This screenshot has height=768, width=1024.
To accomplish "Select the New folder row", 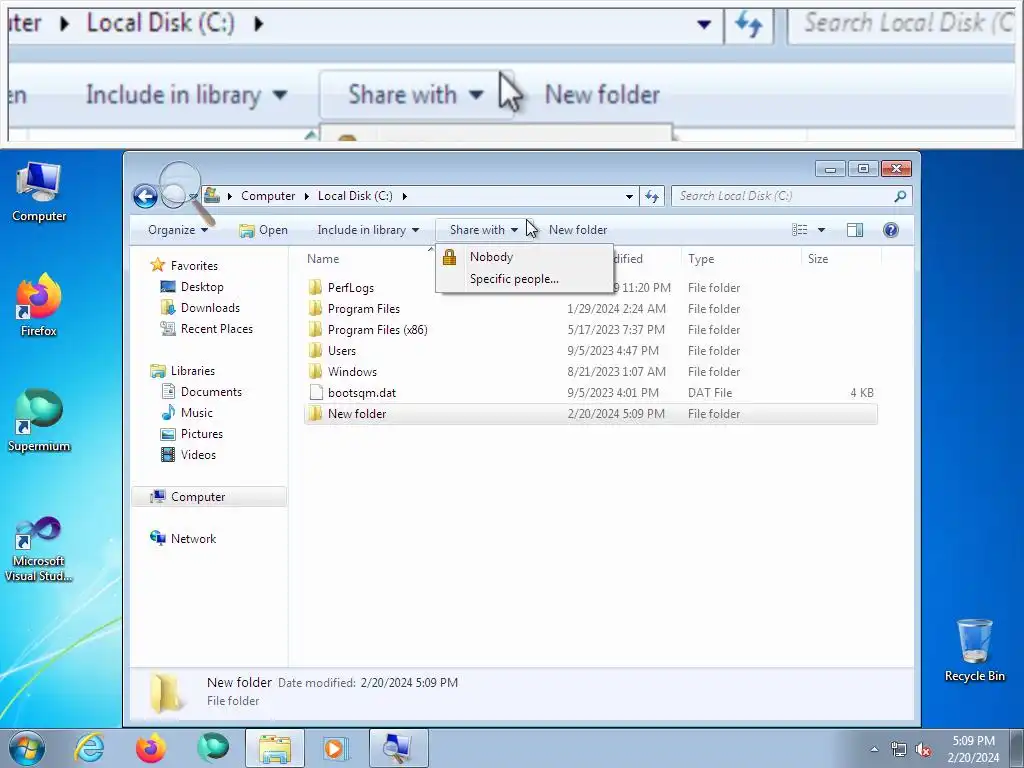I will [590, 413].
